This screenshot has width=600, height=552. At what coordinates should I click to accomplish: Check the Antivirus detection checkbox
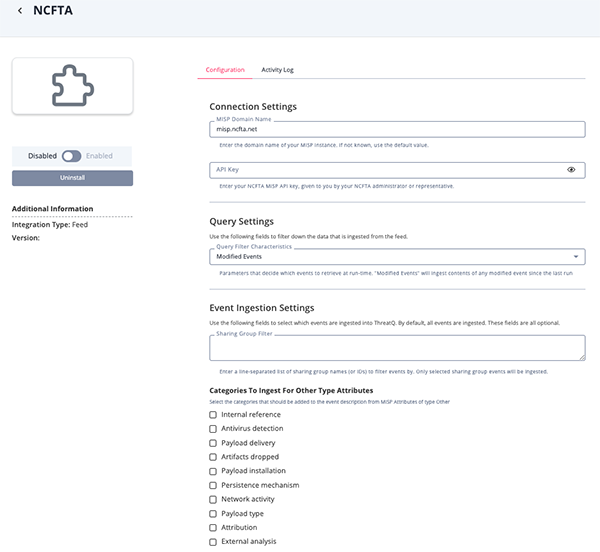coord(213,429)
